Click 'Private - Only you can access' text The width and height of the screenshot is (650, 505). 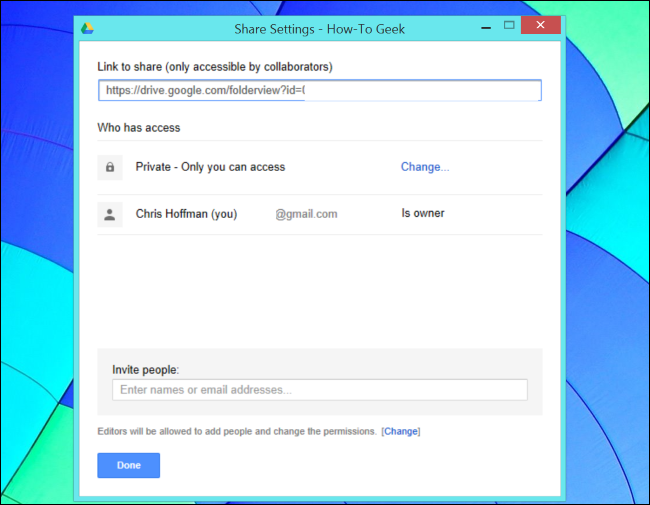[x=210, y=167]
